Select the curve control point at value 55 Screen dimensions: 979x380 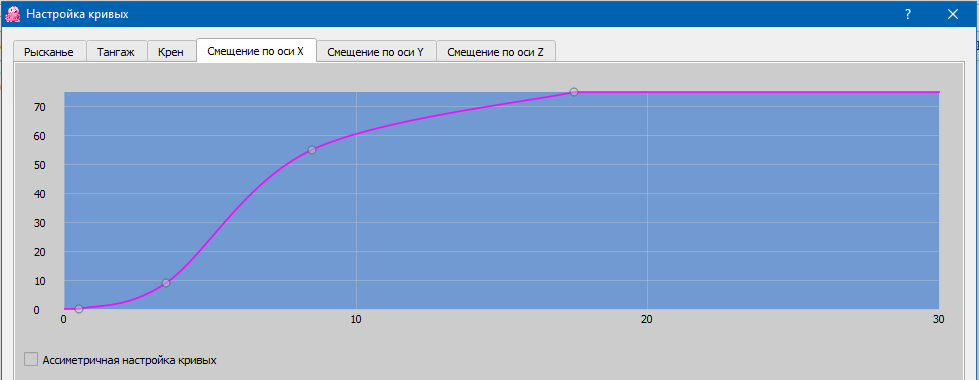point(312,150)
